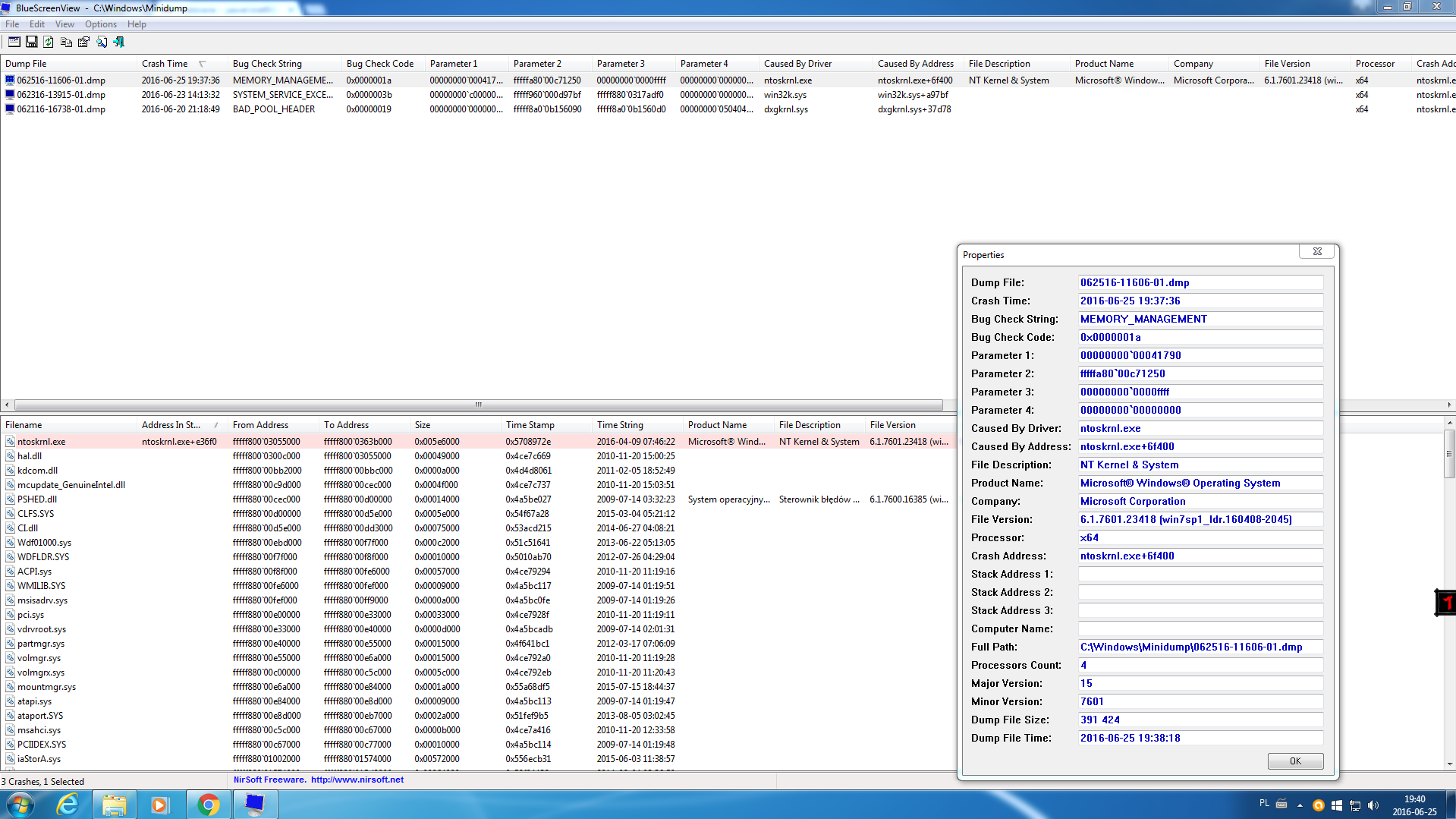Click the green Refresh toolbar icon

point(49,42)
